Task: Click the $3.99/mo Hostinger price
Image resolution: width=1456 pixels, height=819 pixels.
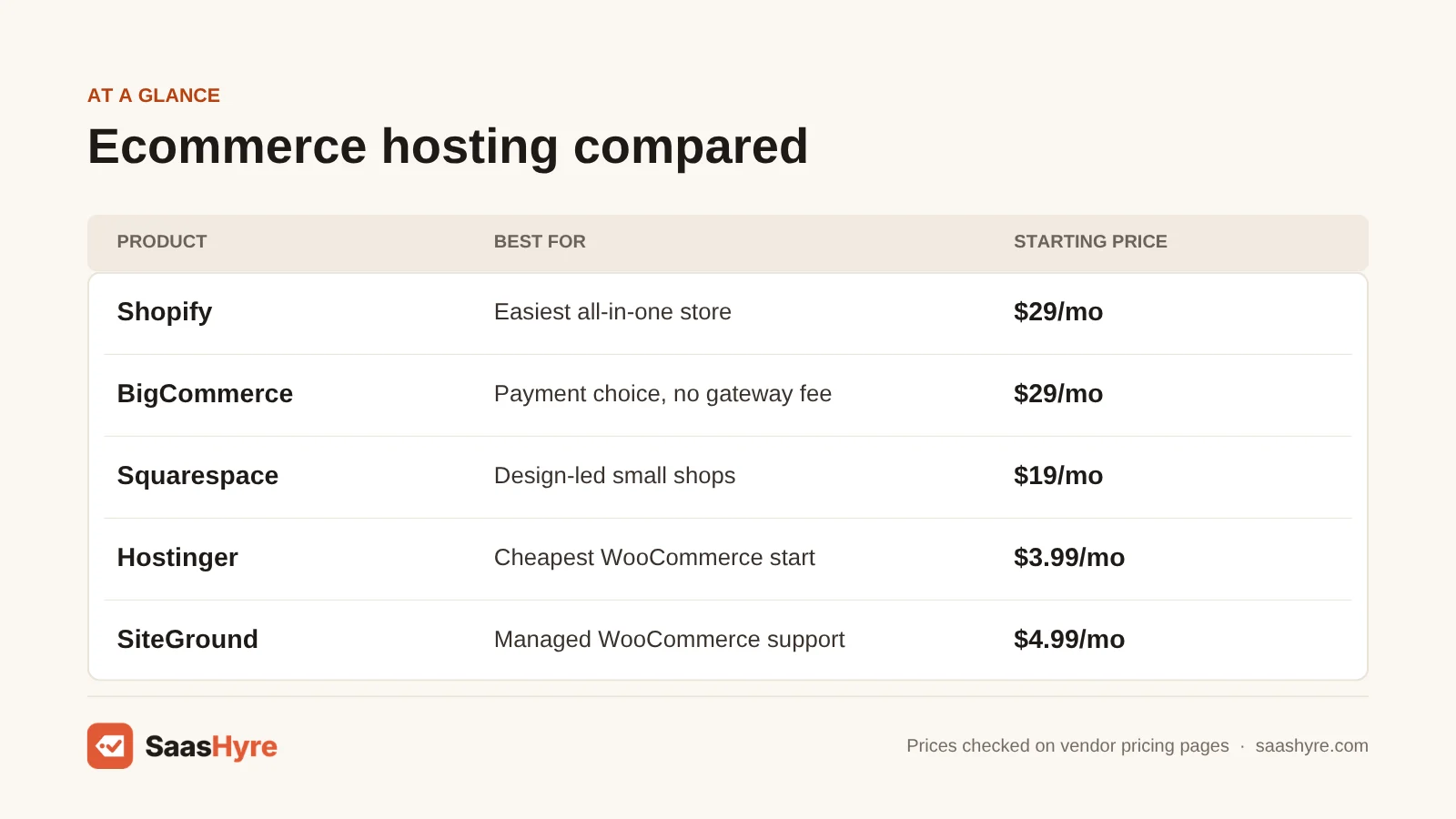Action: coord(1069,557)
